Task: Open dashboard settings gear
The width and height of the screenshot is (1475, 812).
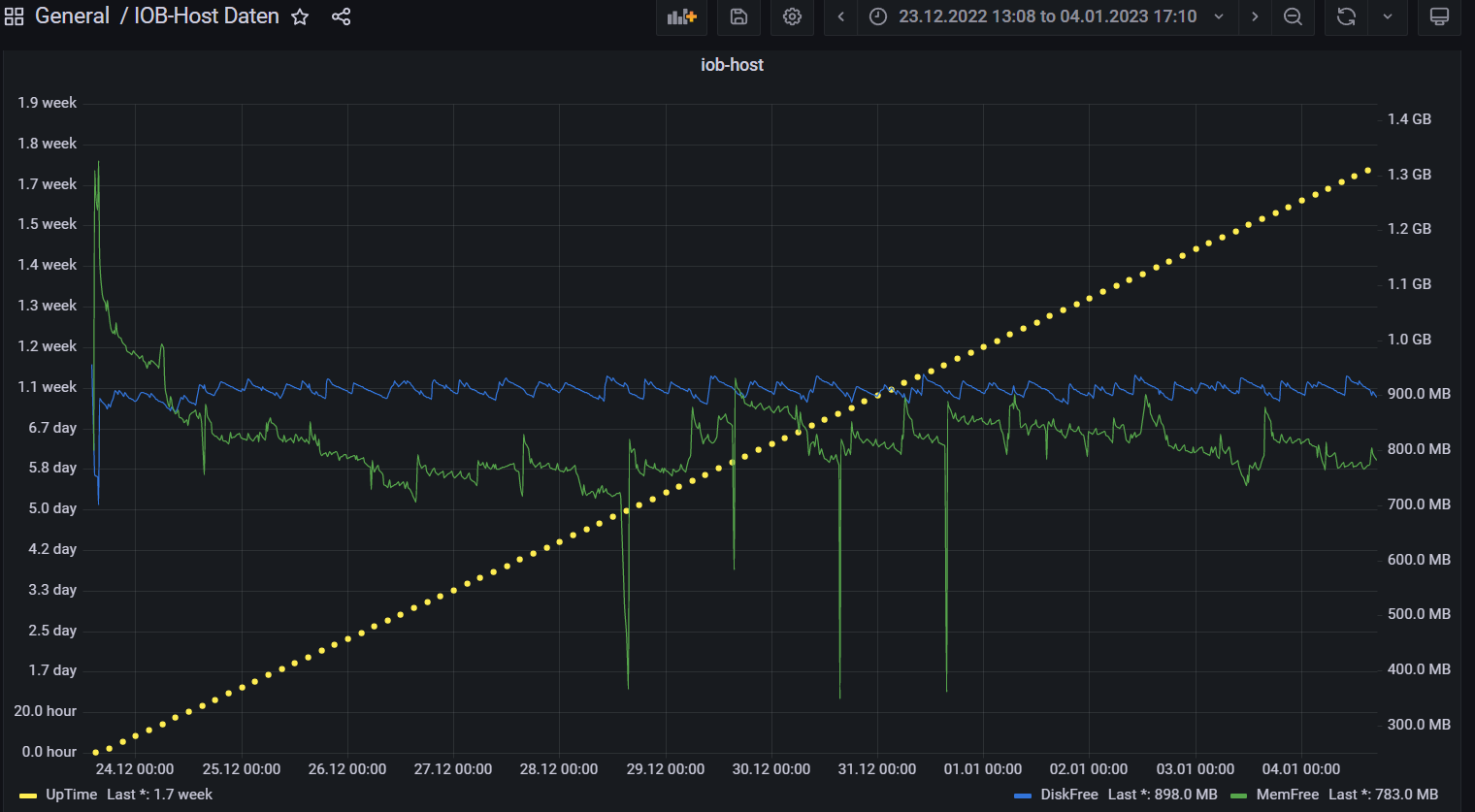Action: [x=792, y=16]
